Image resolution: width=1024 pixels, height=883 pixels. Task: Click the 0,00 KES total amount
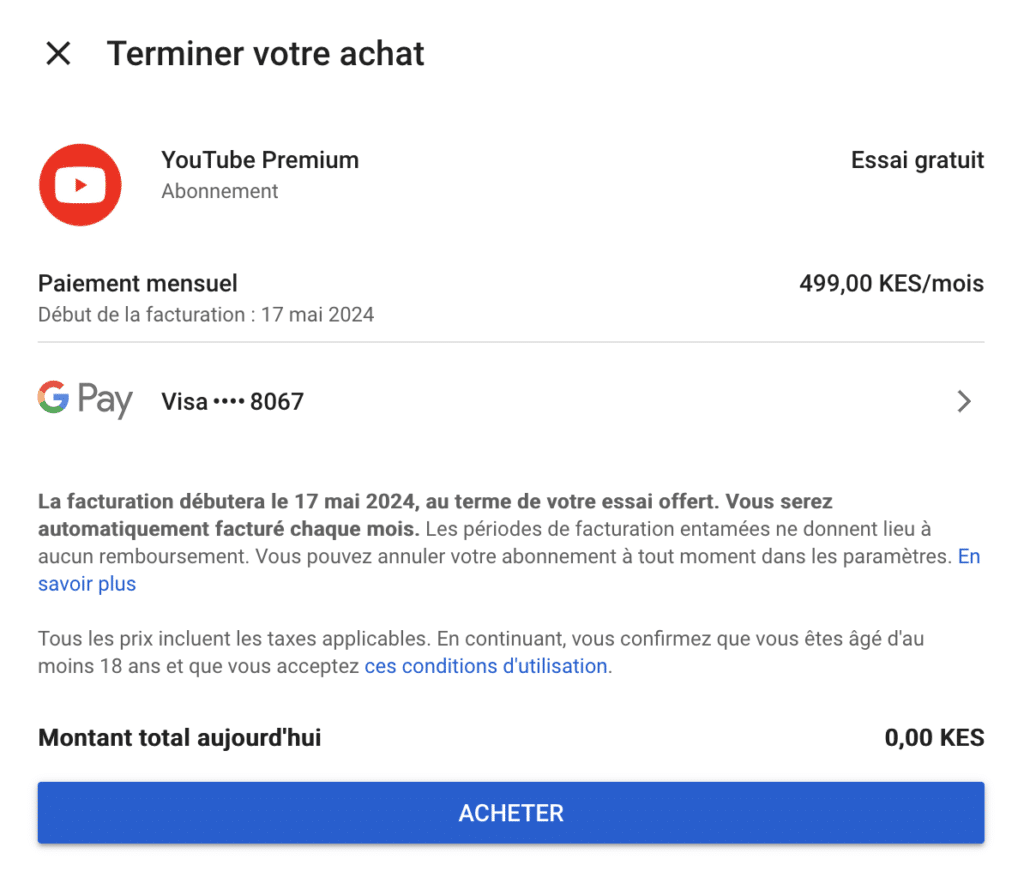[934, 737]
